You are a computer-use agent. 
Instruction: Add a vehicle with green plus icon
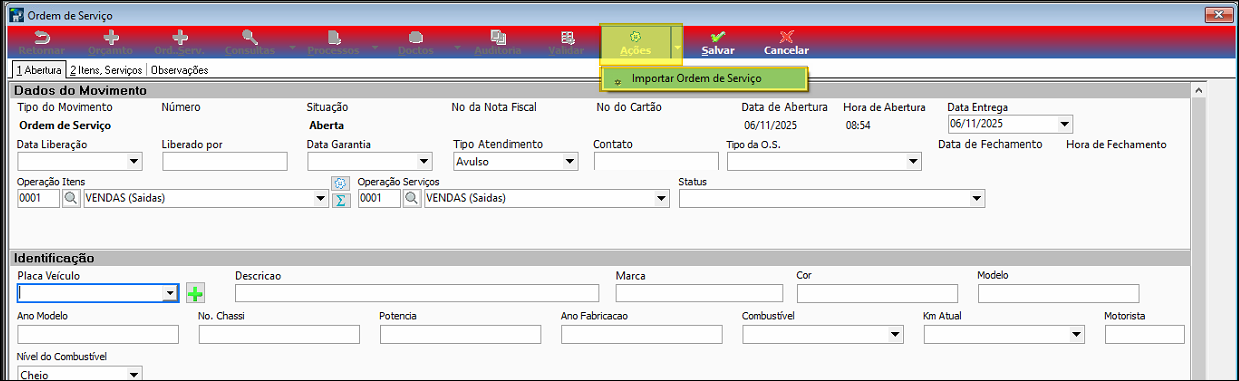[195, 293]
